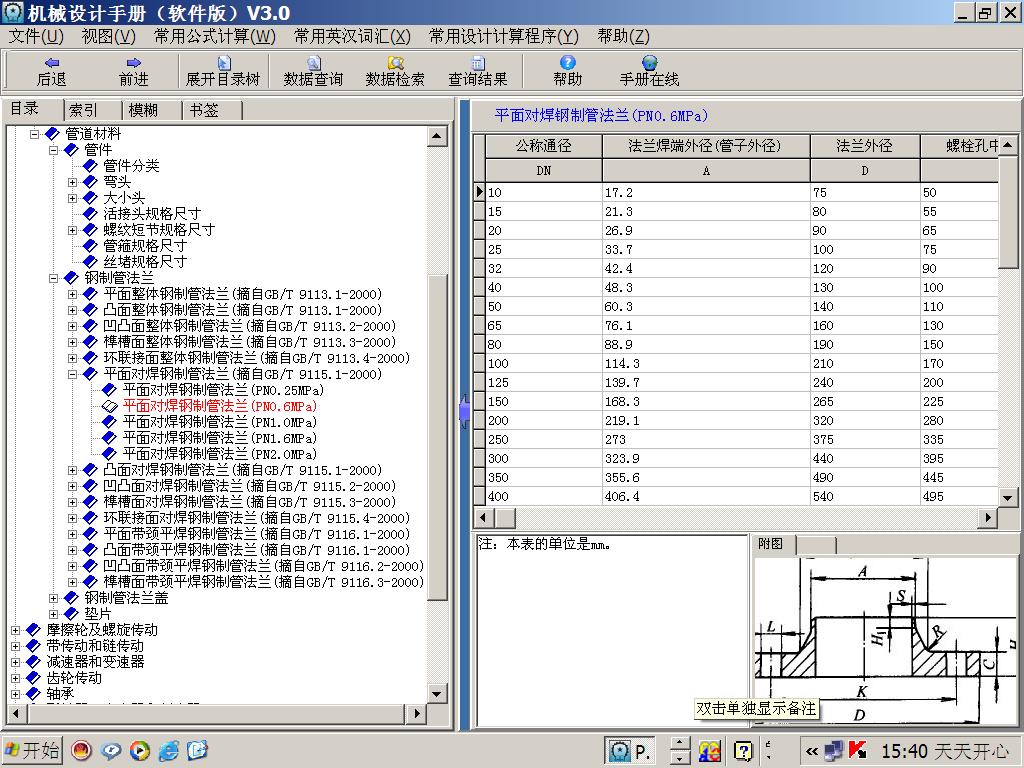Click the book icon beside 丝堵规格尺寸
Screen dimensions: 1024x768
(x=91, y=262)
